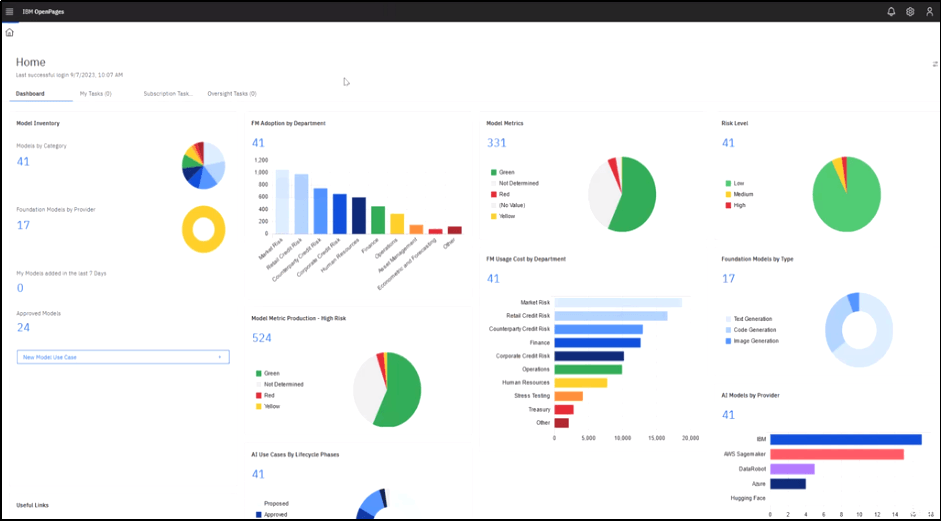Open Foundation Models by Provider count 17

[23, 225]
